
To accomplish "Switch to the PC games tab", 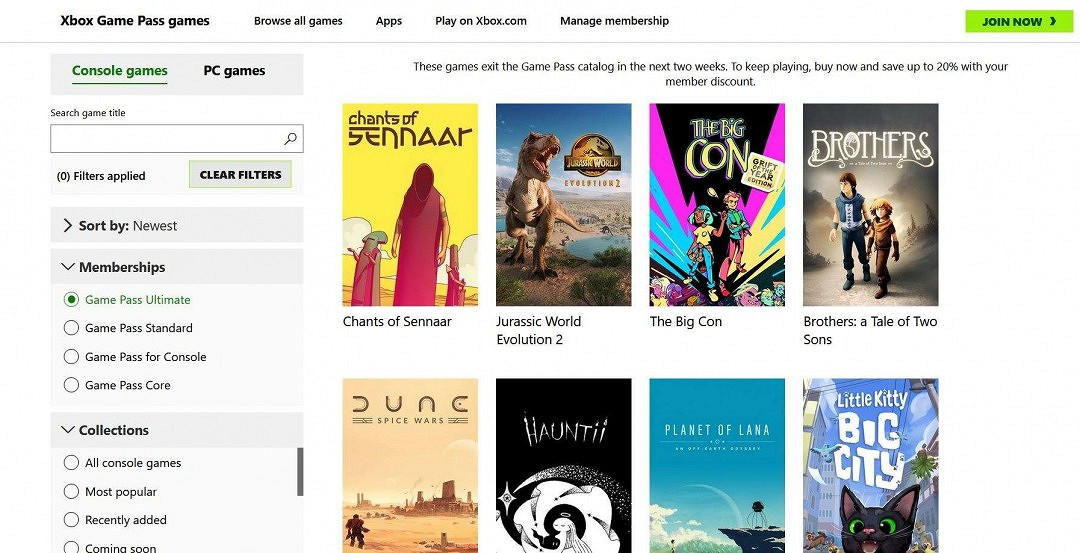I will [234, 71].
